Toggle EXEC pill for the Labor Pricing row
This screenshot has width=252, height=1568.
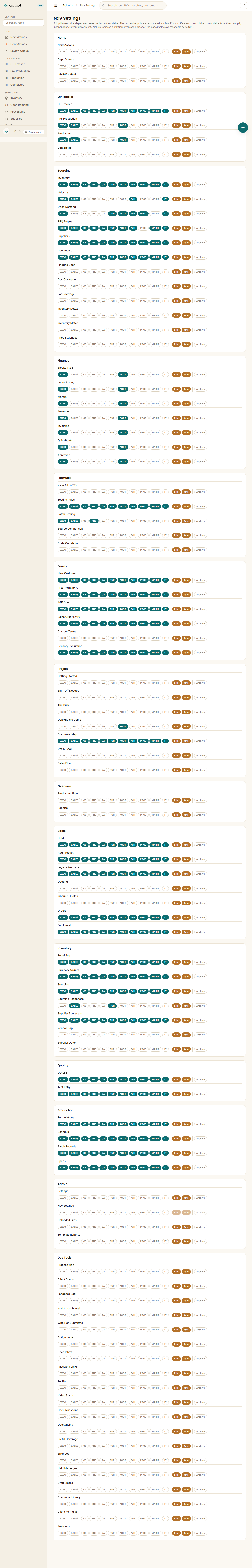pos(63,389)
